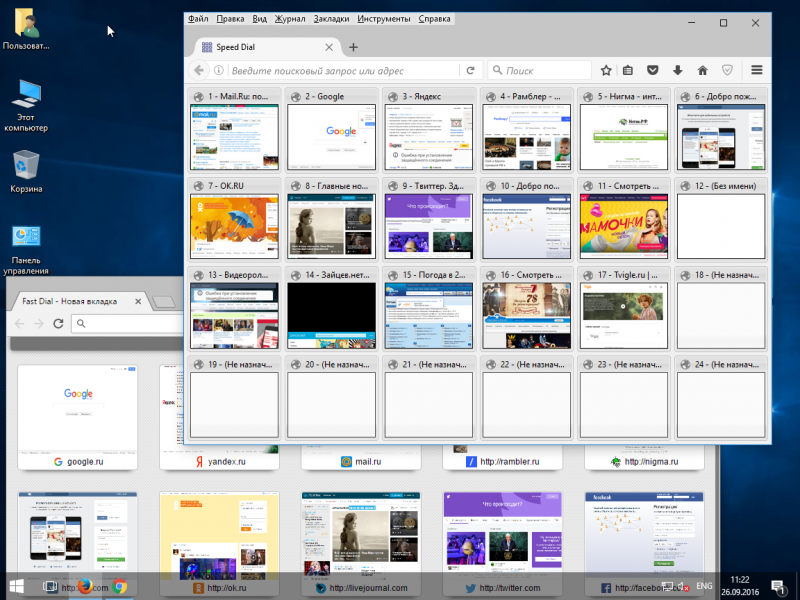Show bookmarks list icon in Firefox toolbar
The width and height of the screenshot is (800, 600).
click(x=628, y=70)
